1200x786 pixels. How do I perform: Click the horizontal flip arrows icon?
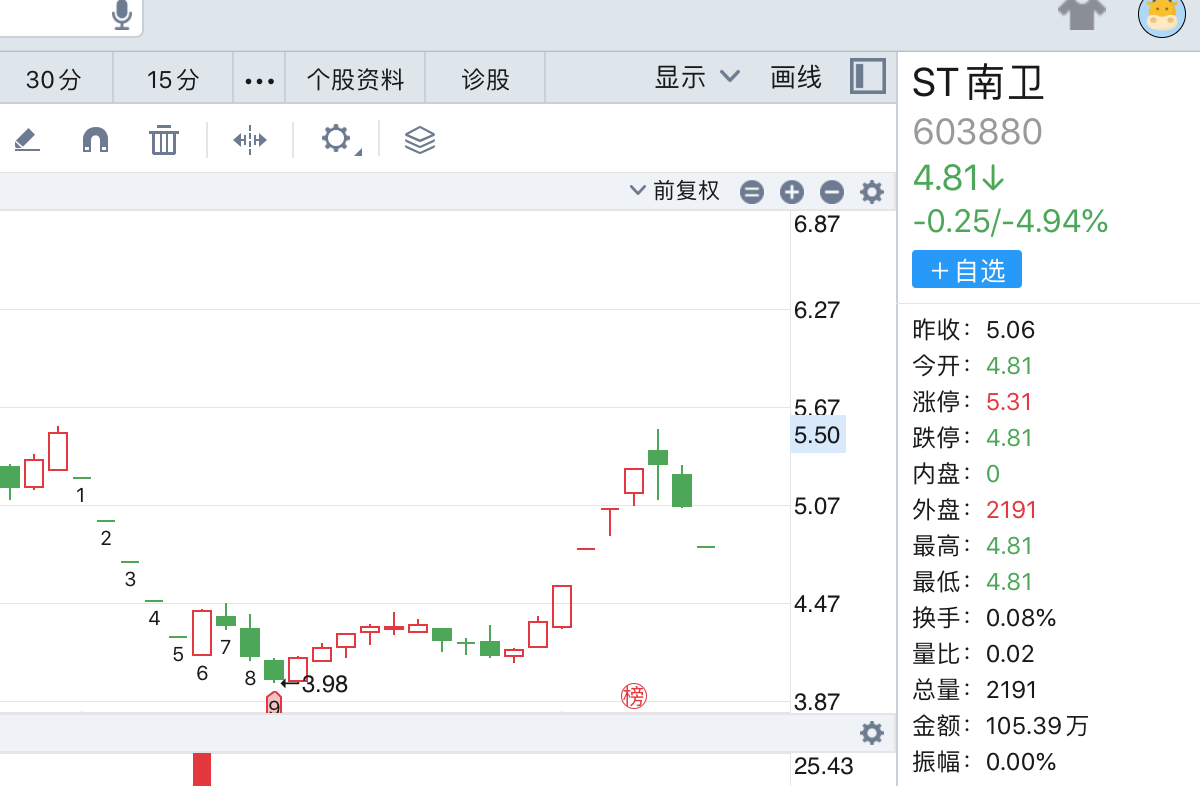point(249,140)
